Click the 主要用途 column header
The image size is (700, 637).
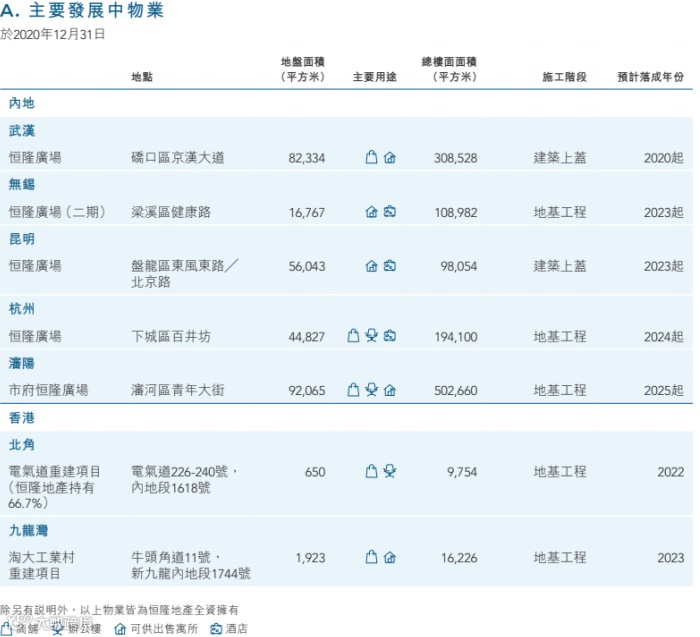tap(375, 77)
